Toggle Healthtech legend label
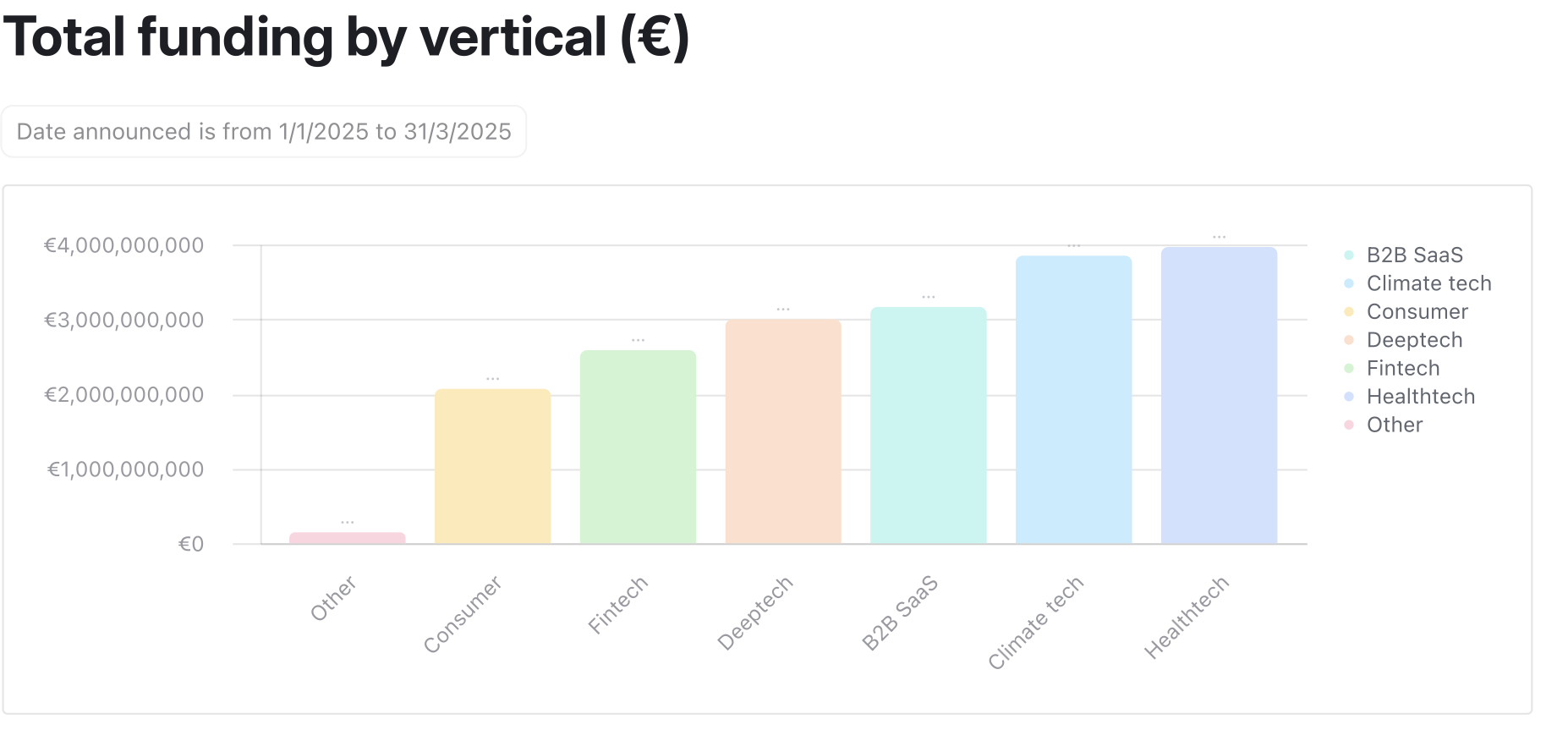Screen dimensions: 1568x741 pyautogui.click(x=1420, y=397)
